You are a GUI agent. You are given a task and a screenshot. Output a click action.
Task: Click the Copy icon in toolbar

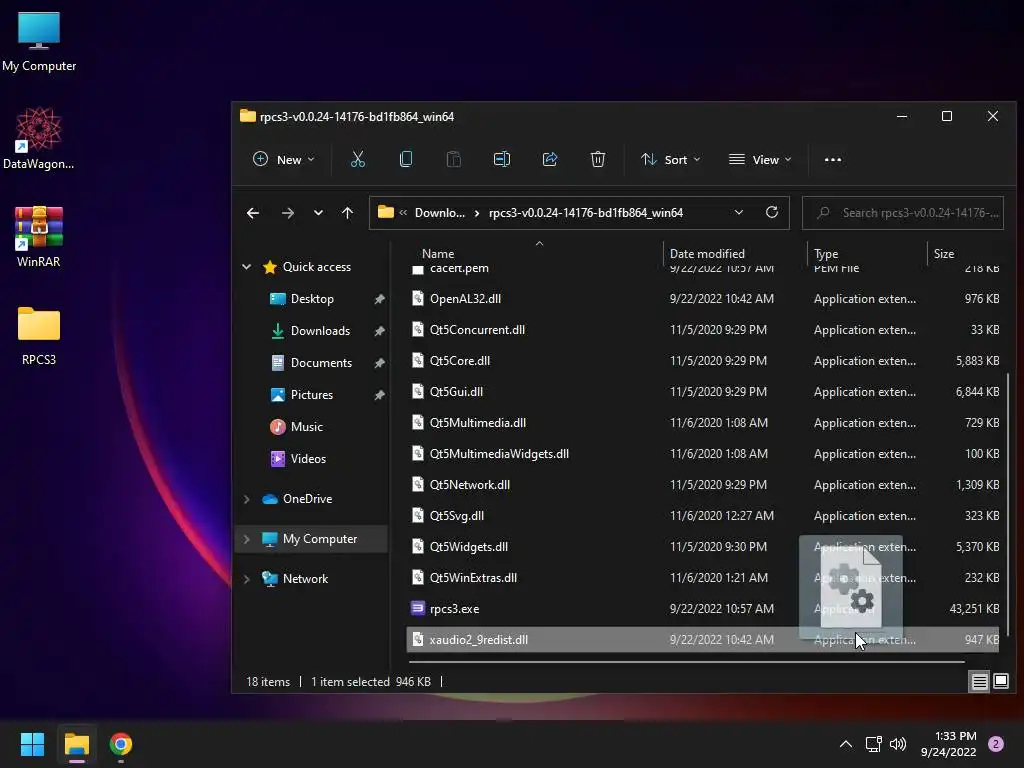coord(406,159)
